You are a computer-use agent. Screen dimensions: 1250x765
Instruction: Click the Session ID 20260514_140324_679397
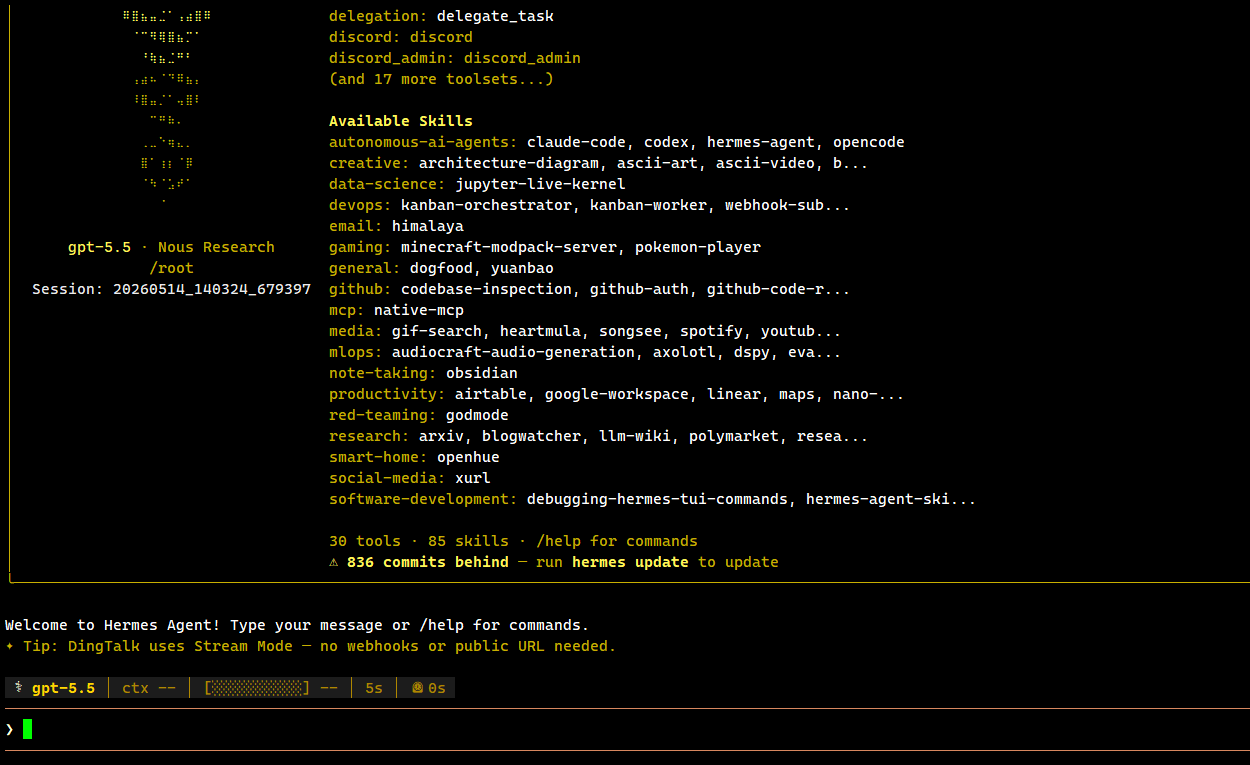pyautogui.click(x=212, y=289)
